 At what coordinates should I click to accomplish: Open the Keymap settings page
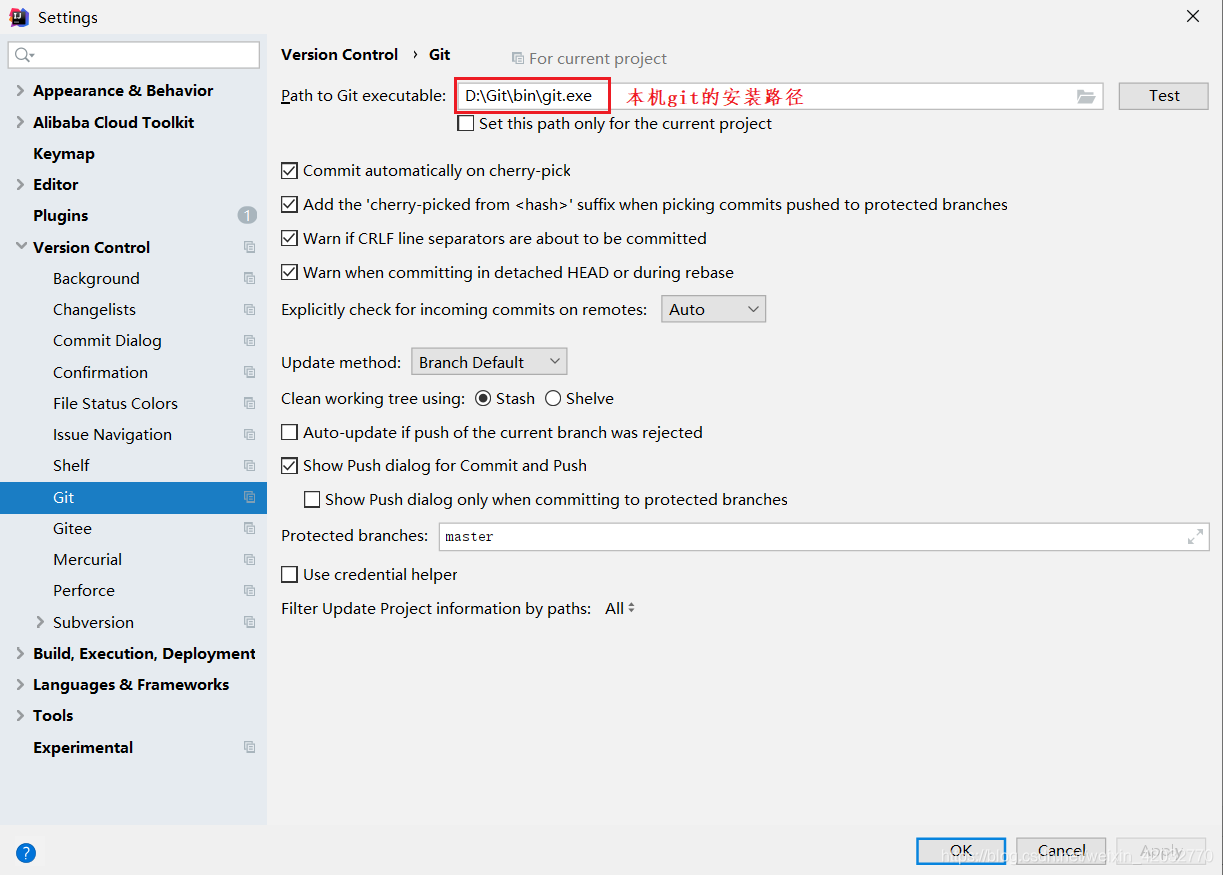point(64,153)
